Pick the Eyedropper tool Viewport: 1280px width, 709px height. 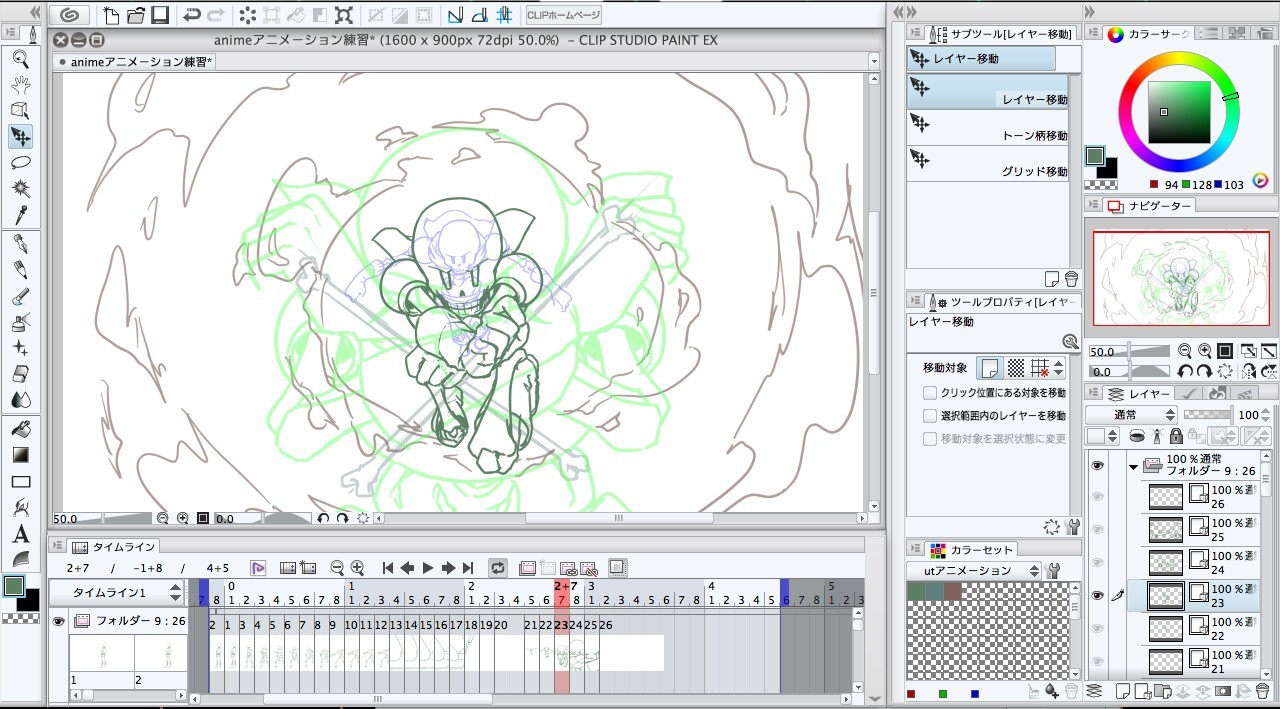[20, 214]
